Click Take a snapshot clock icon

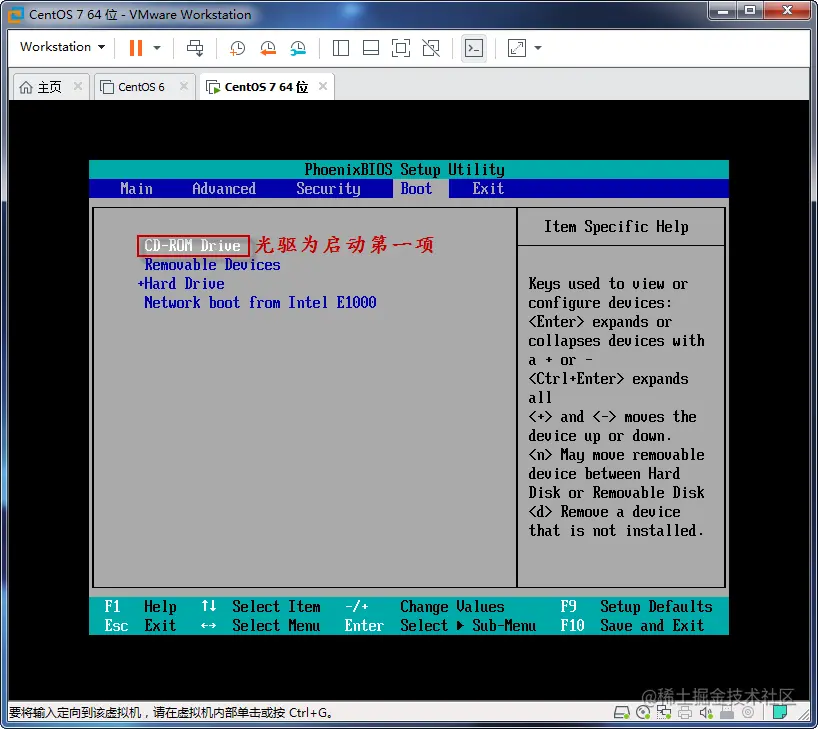click(x=237, y=49)
